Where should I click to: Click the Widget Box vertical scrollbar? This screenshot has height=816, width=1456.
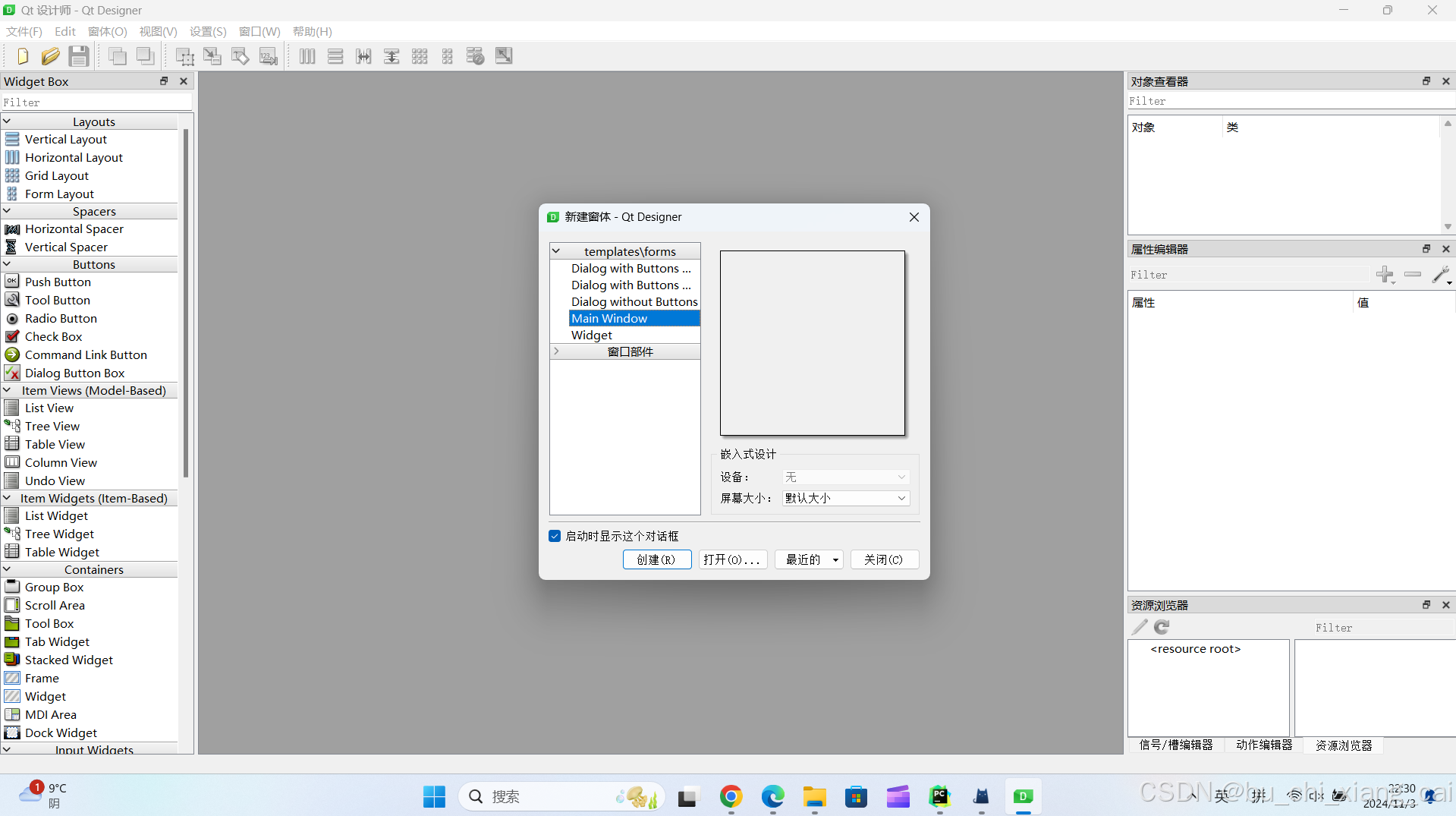point(185,304)
